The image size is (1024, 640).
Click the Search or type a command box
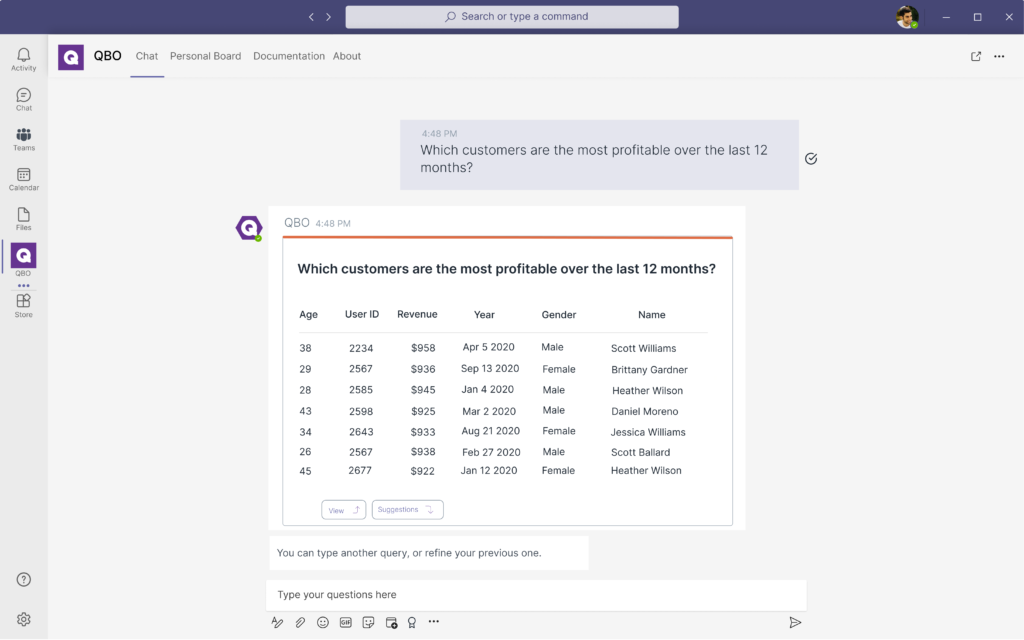click(x=512, y=17)
